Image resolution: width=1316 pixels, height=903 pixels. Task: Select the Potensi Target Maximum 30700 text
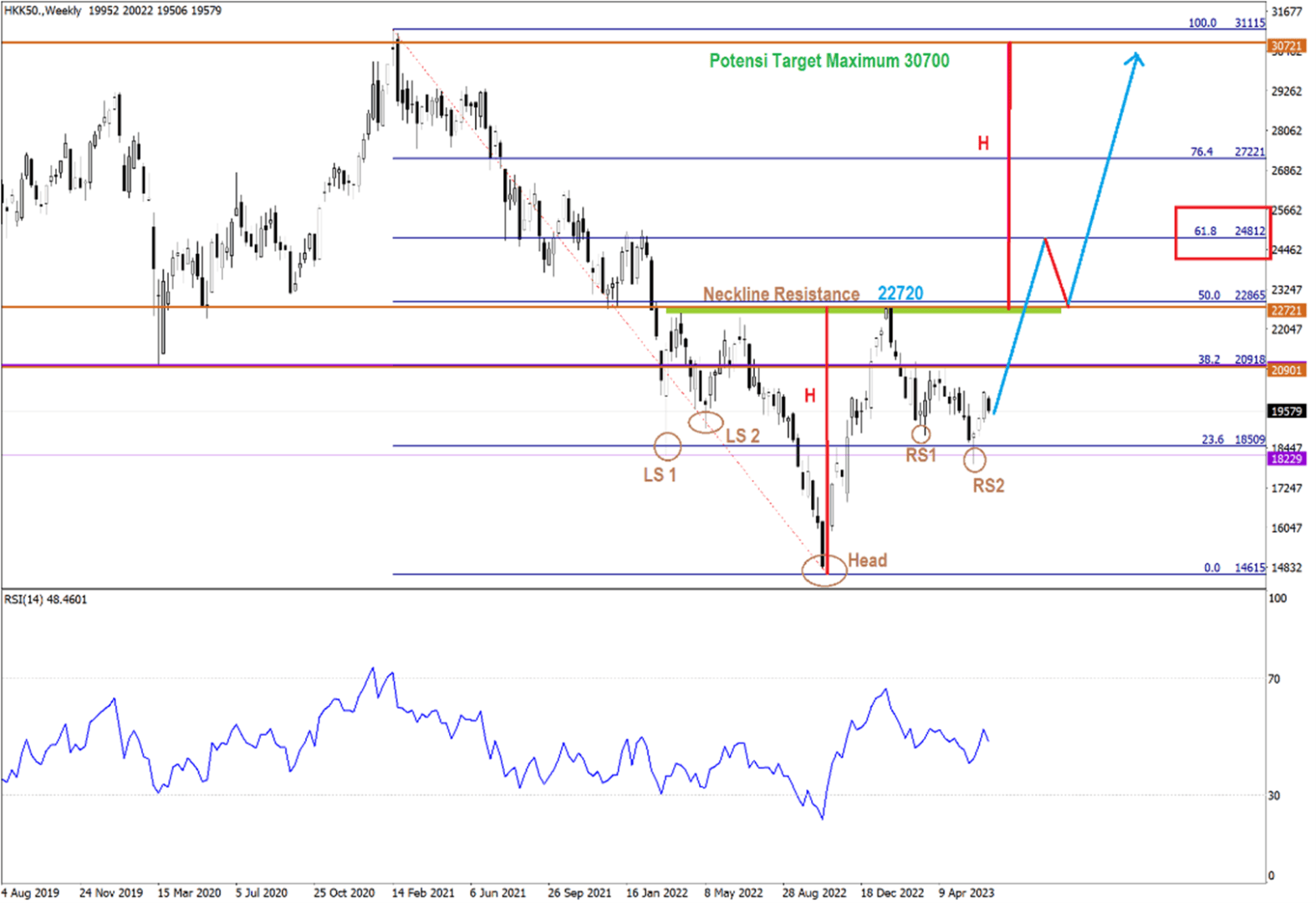[829, 61]
